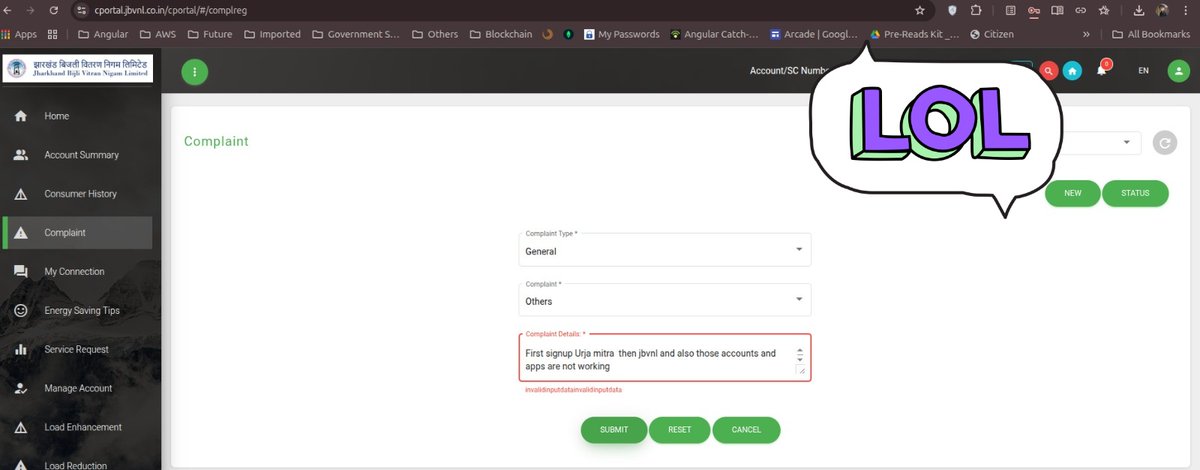
Task: Click the Complaint Details scroll-up arrow
Action: point(799,351)
